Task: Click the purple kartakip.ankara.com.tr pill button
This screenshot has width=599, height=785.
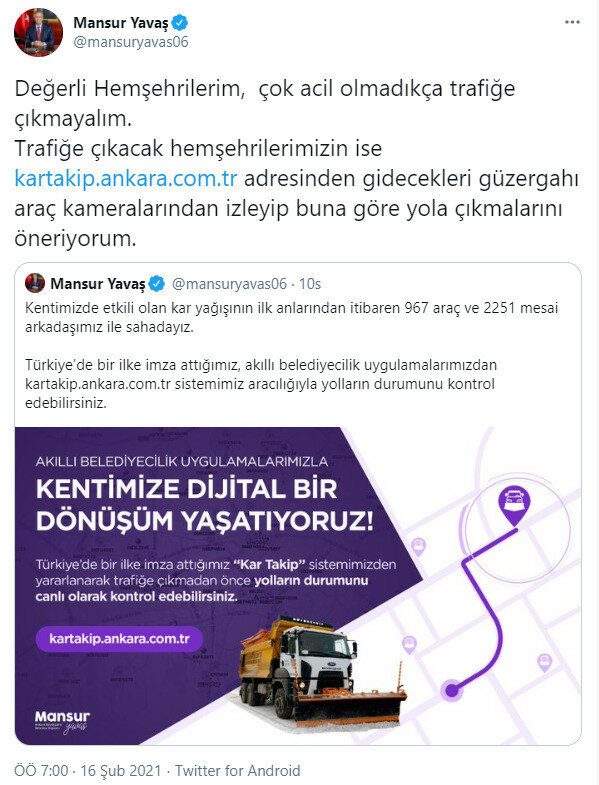Action: pyautogui.click(x=119, y=639)
